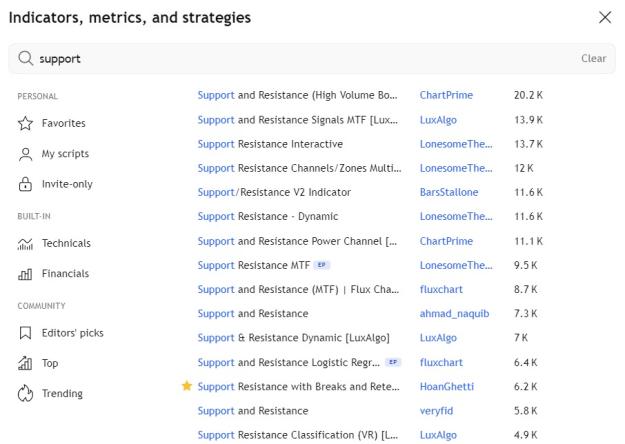The image size is (625, 444).
Task: Add Support Resistance Classification (VR) indicator
Action: click(297, 435)
